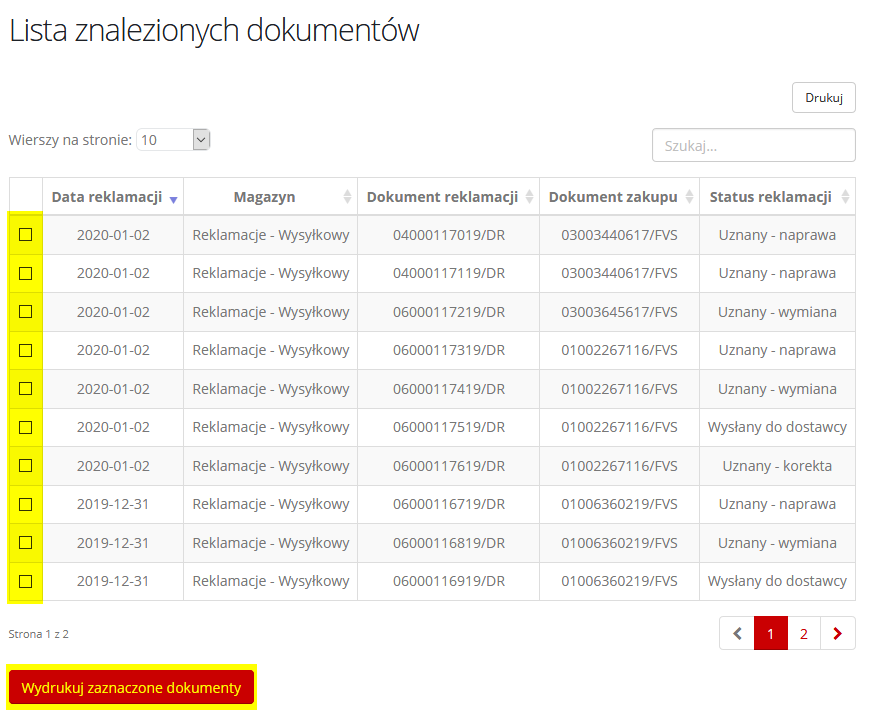Click the Wierszy na stronie label
The image size is (870, 714).
[x=70, y=140]
